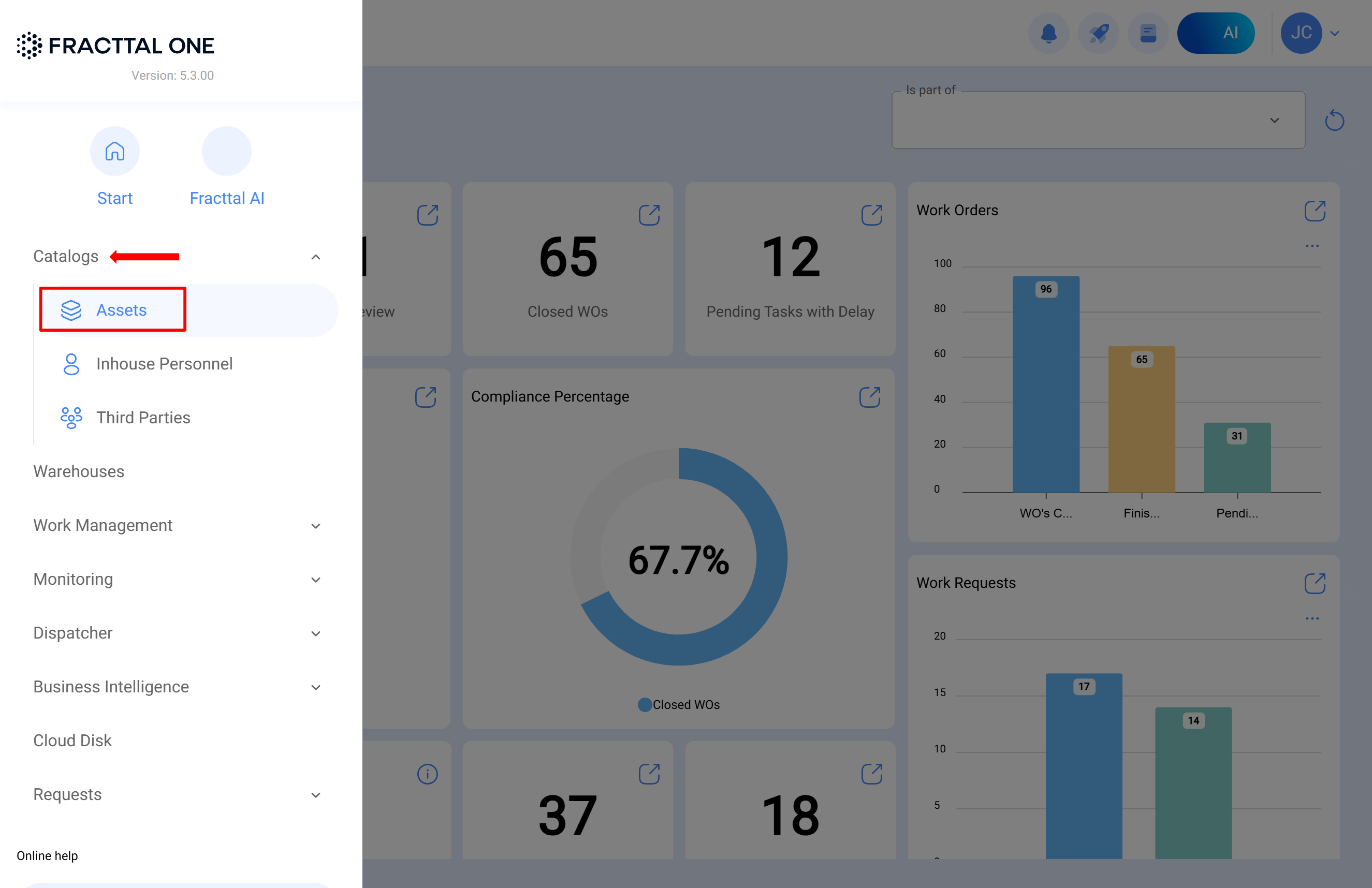Toggle Closed WOs legend swatch
1372x888 pixels.
click(645, 705)
